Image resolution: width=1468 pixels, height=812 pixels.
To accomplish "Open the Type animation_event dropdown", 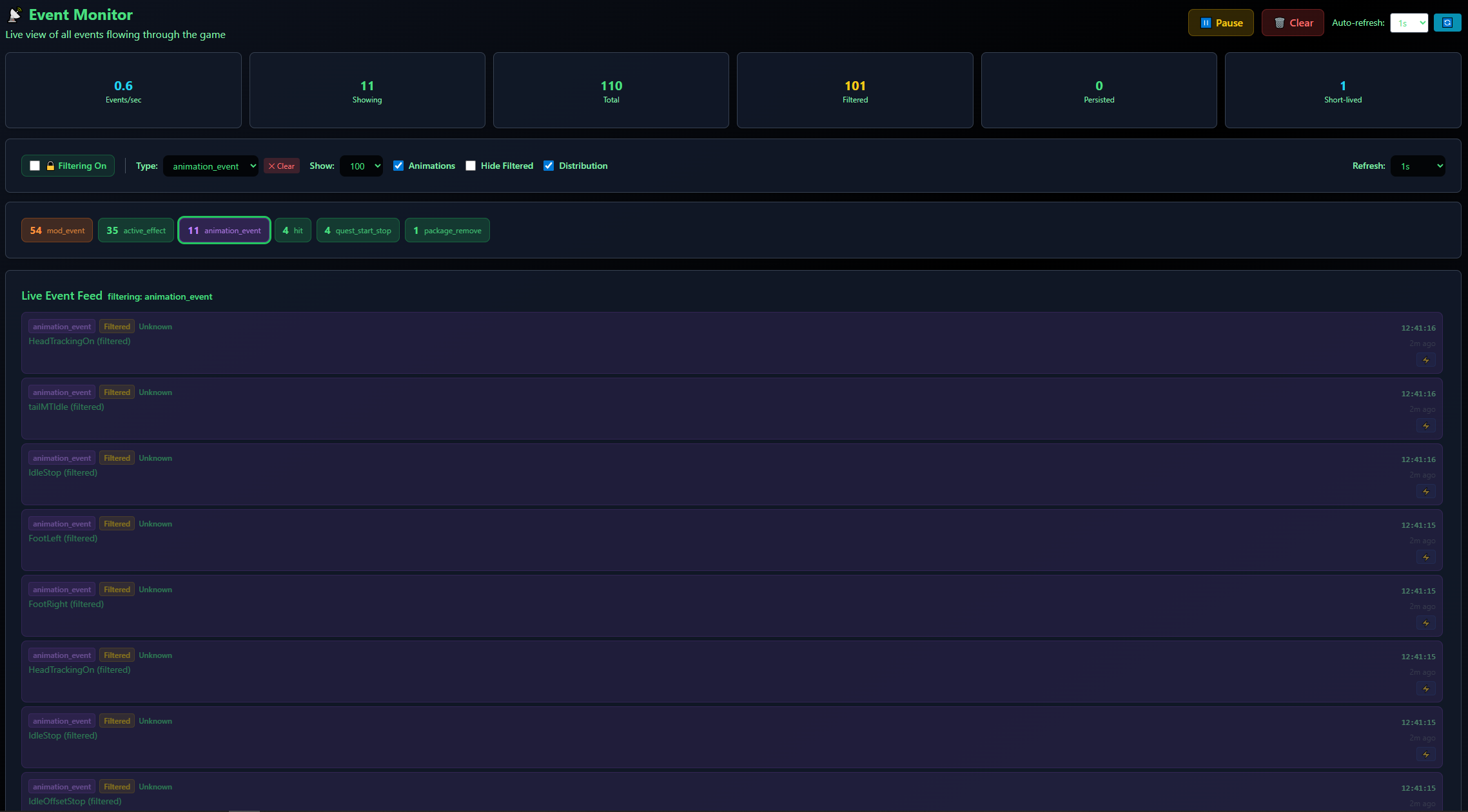I will click(x=211, y=166).
